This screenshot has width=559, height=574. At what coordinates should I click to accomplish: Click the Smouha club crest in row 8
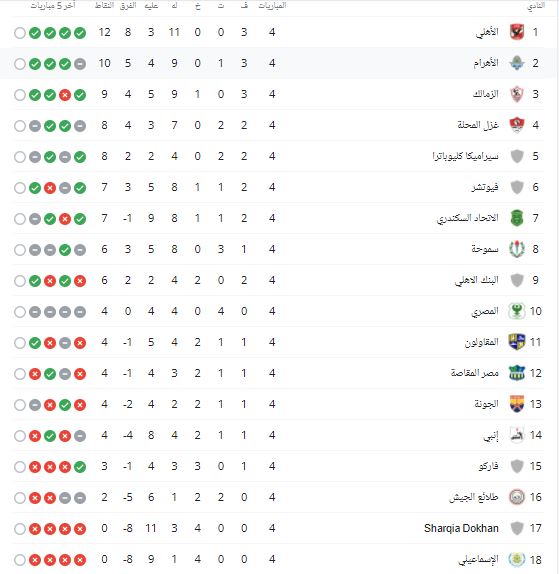coord(517,249)
